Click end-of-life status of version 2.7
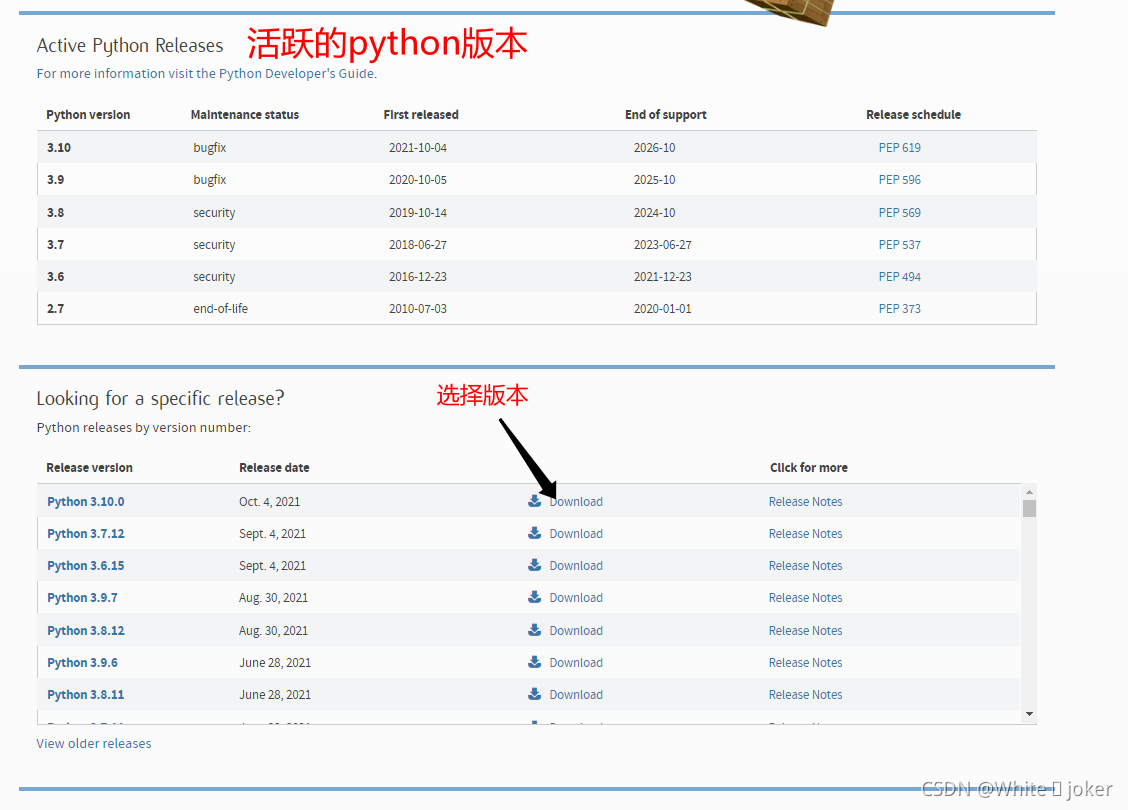The image size is (1128, 810). point(220,309)
